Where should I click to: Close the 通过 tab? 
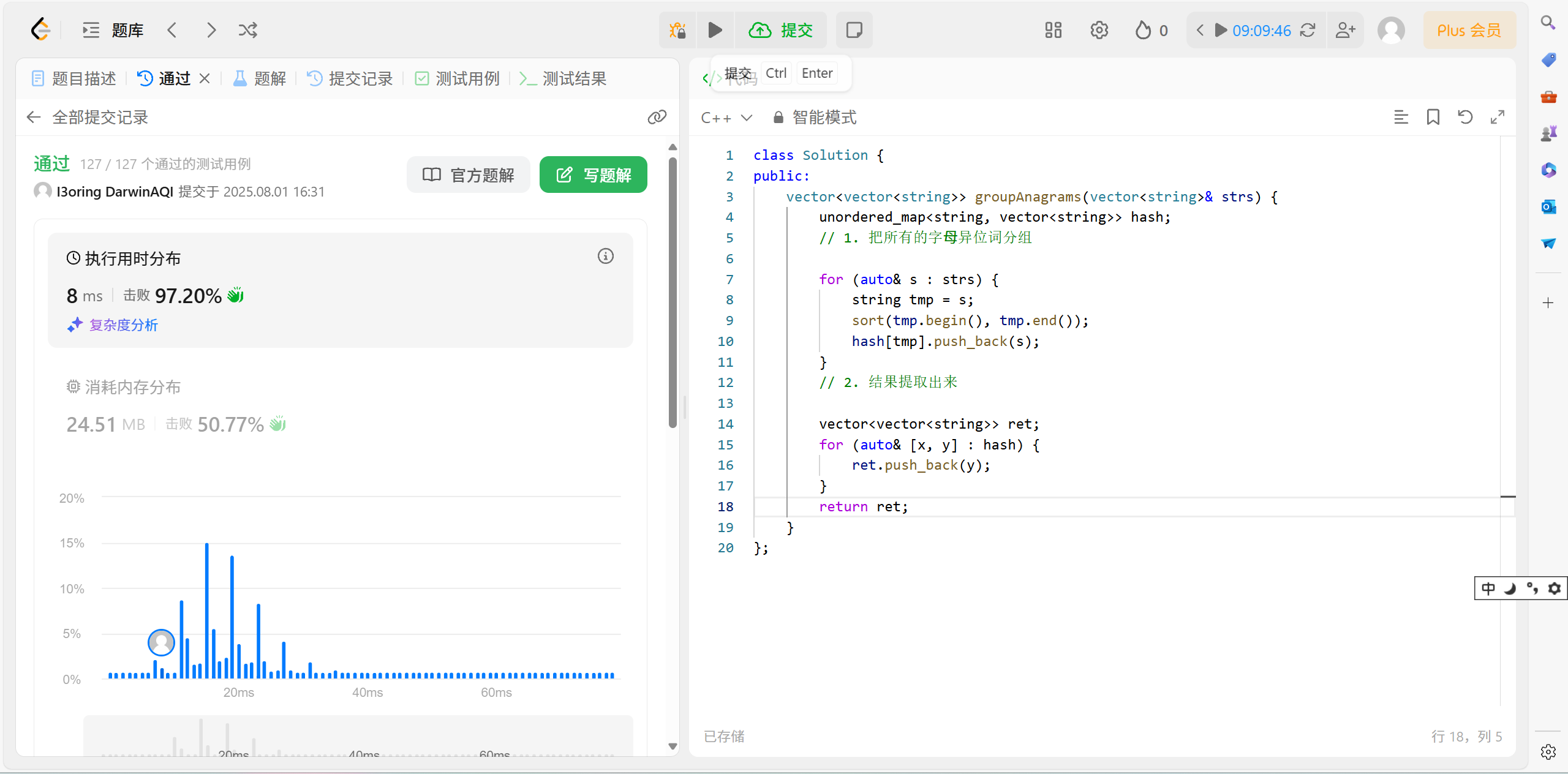(x=205, y=78)
